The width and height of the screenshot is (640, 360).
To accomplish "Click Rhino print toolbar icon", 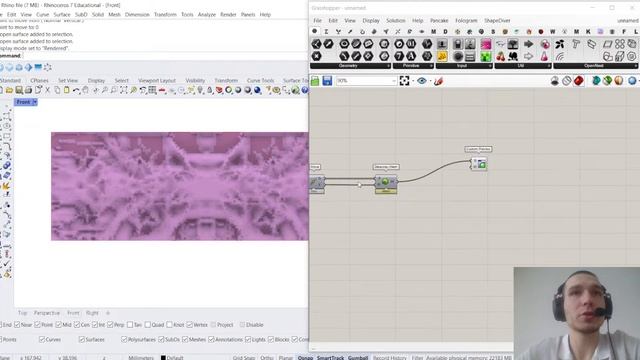I will click(28, 90).
